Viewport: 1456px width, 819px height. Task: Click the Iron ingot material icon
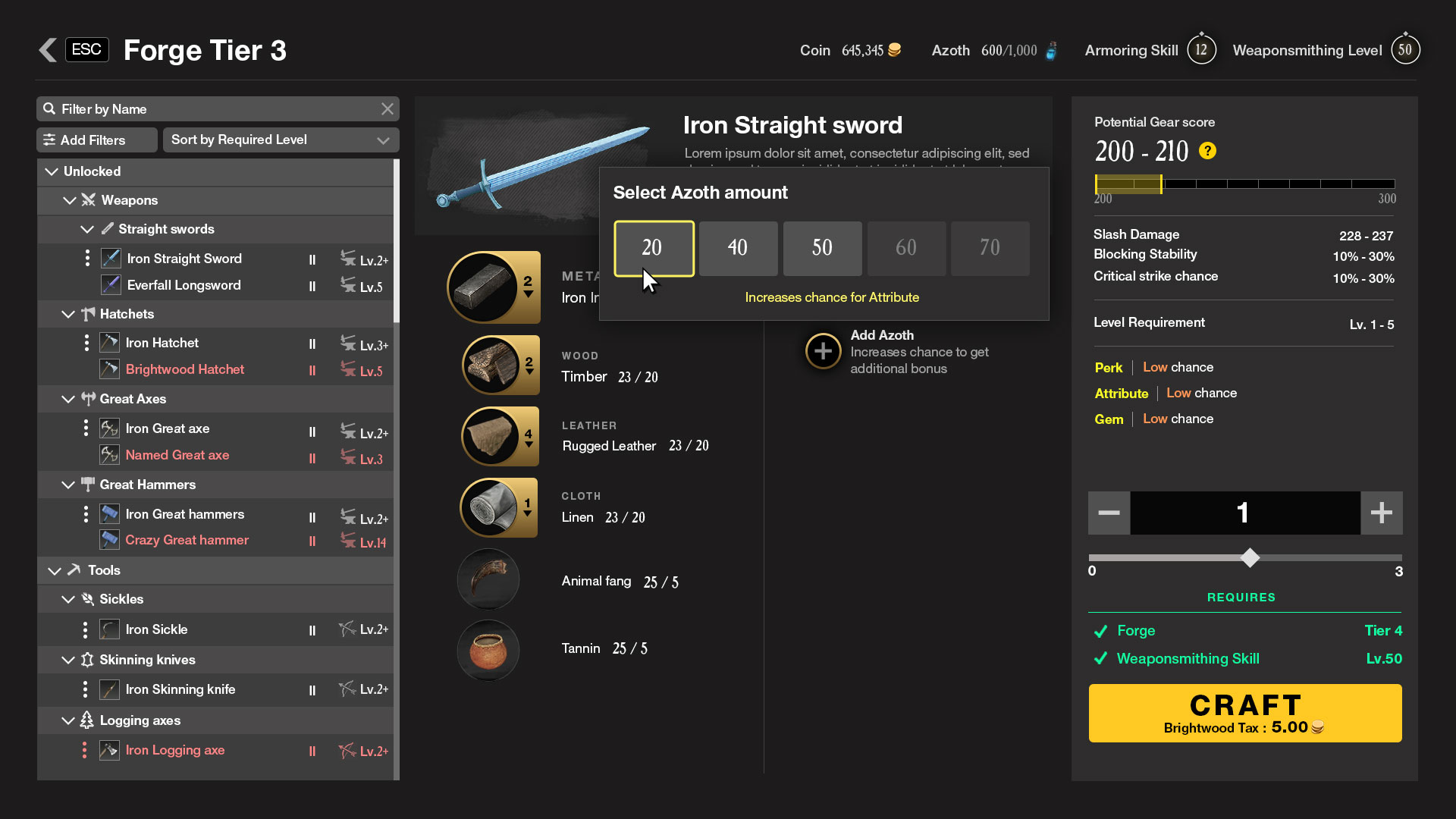point(483,288)
